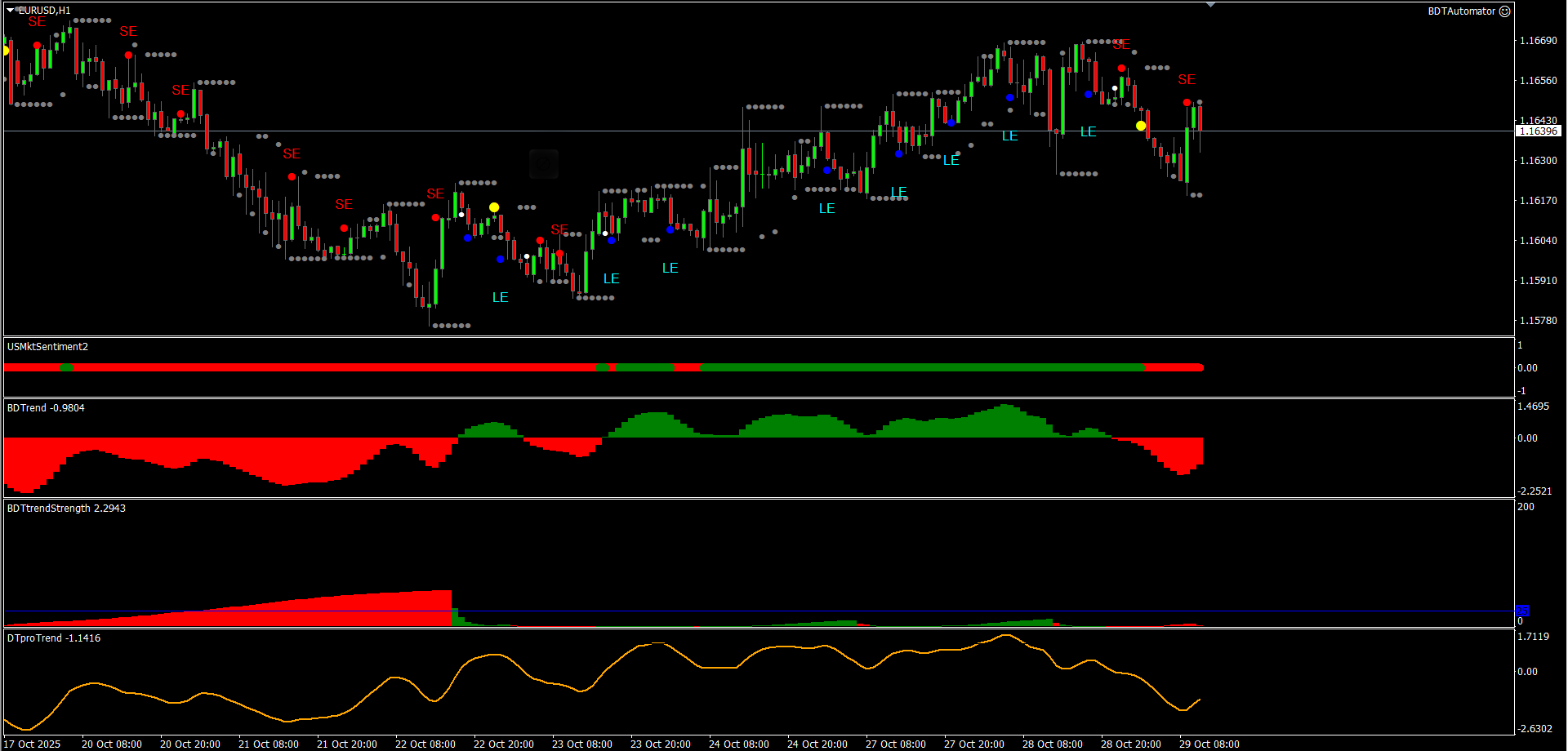The height and width of the screenshot is (751, 1568).
Task: Select the BDTrend indicator label
Action: pos(46,408)
